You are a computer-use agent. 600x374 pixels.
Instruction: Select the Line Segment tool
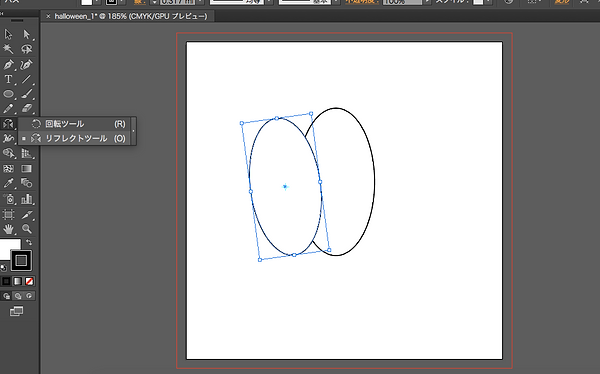pos(26,79)
